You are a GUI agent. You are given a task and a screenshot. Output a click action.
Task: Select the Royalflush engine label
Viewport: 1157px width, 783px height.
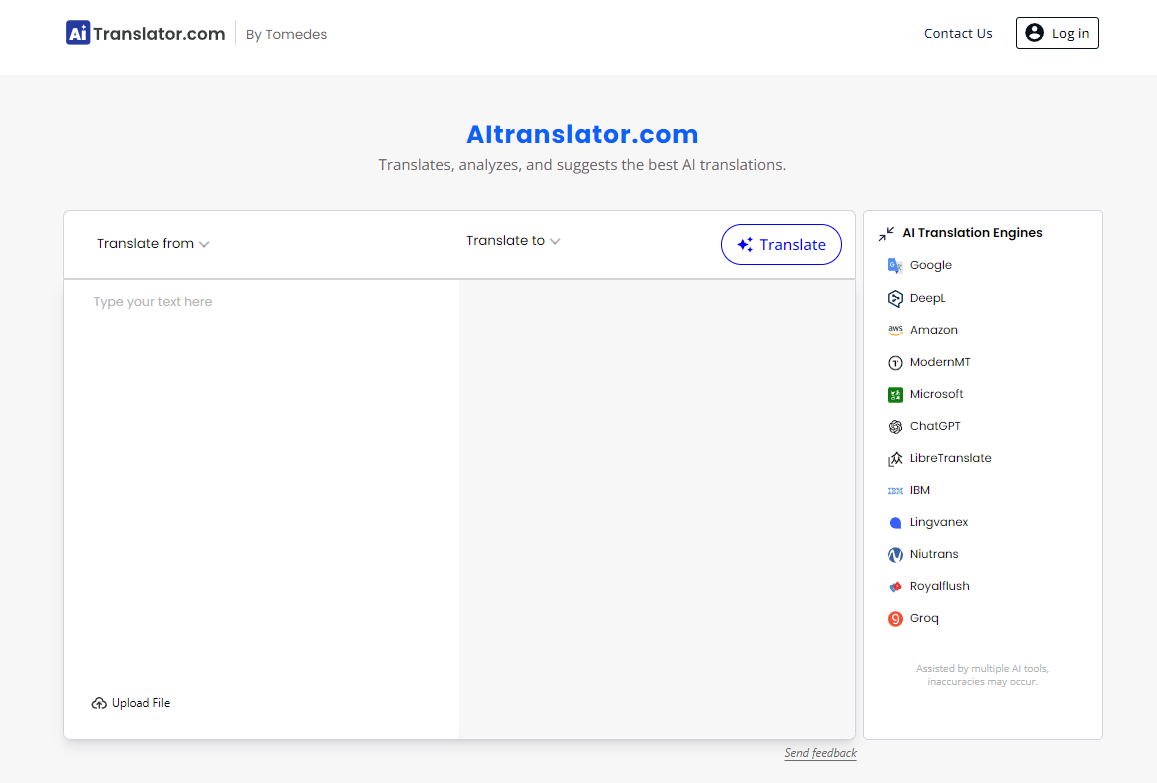coord(939,587)
